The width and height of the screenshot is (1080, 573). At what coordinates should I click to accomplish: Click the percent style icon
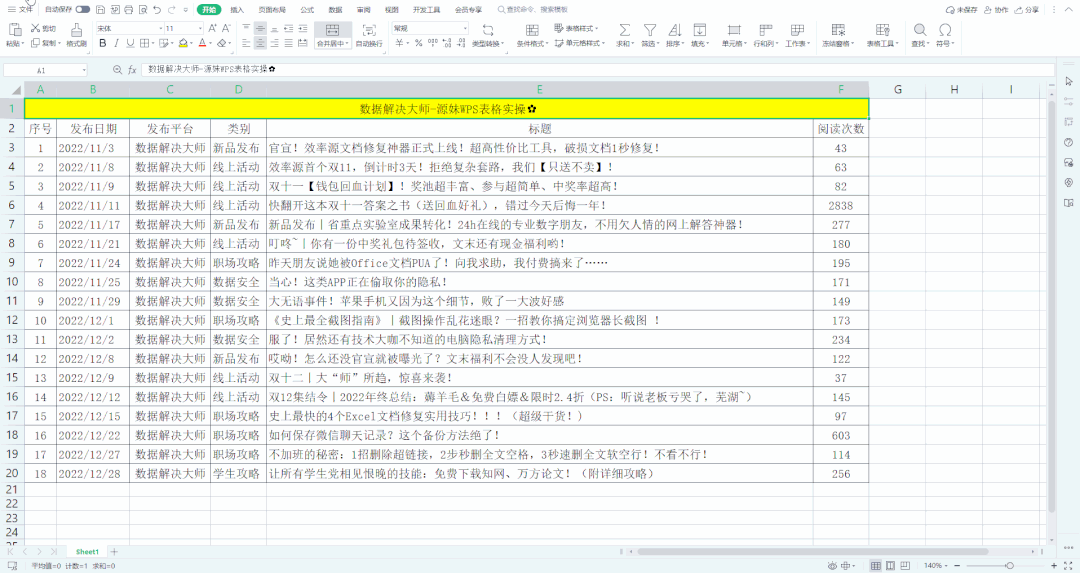(418, 43)
